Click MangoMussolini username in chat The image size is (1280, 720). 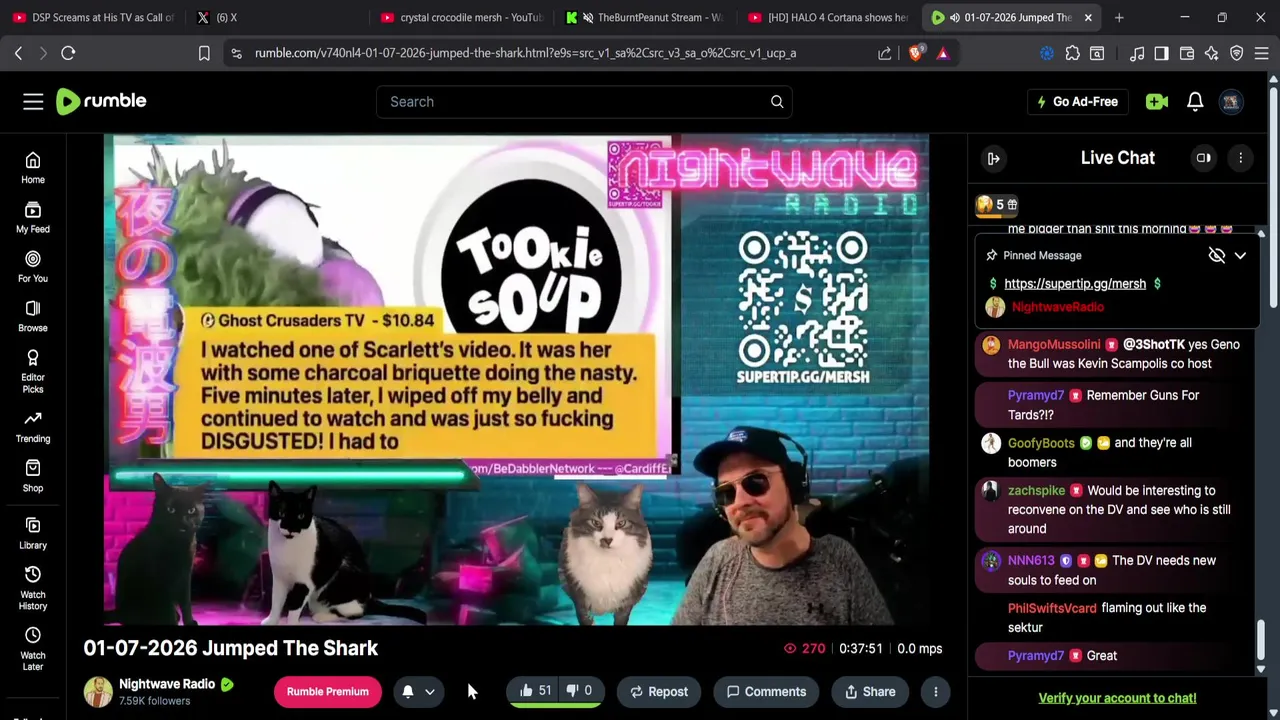tap(1054, 344)
